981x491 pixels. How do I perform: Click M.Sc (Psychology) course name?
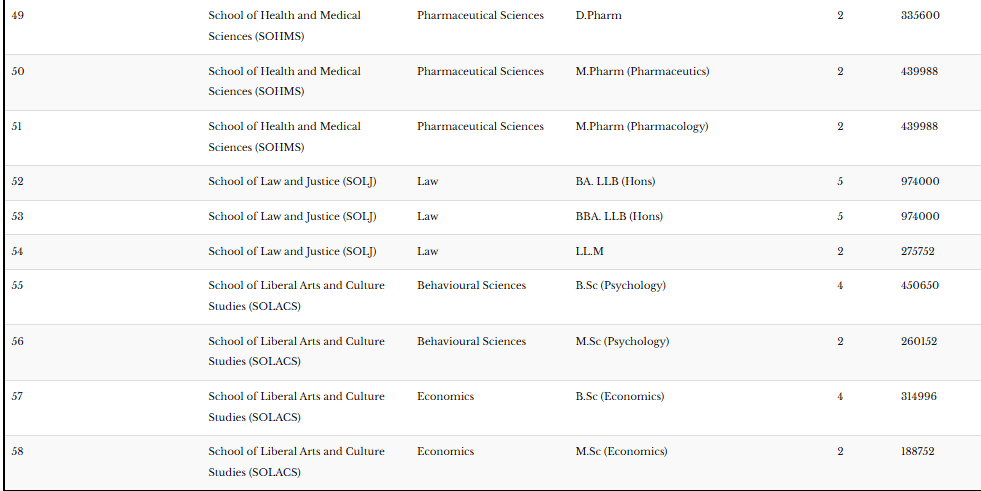point(622,341)
